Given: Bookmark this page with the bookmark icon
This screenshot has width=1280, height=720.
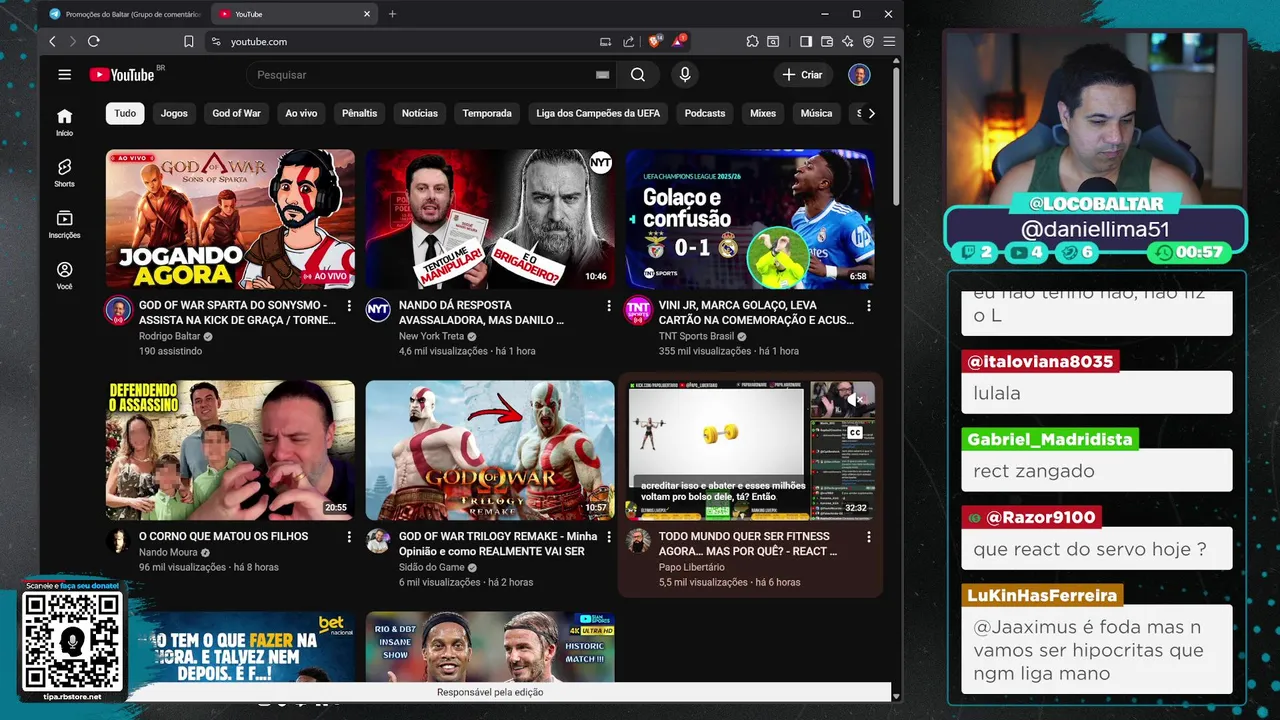Looking at the screenshot, I should (x=188, y=41).
